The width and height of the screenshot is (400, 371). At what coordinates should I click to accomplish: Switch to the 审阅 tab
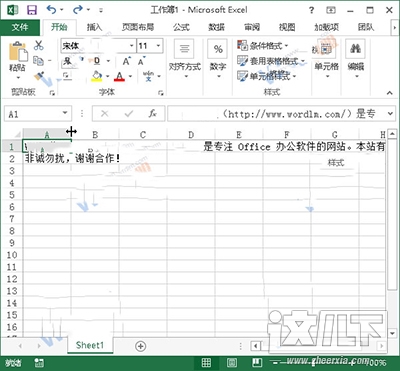252,27
